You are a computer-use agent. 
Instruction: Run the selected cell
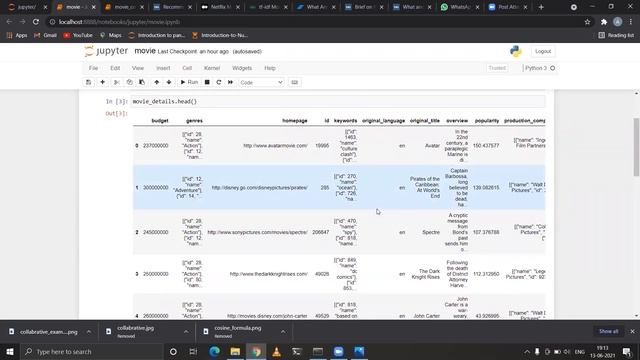coord(189,82)
